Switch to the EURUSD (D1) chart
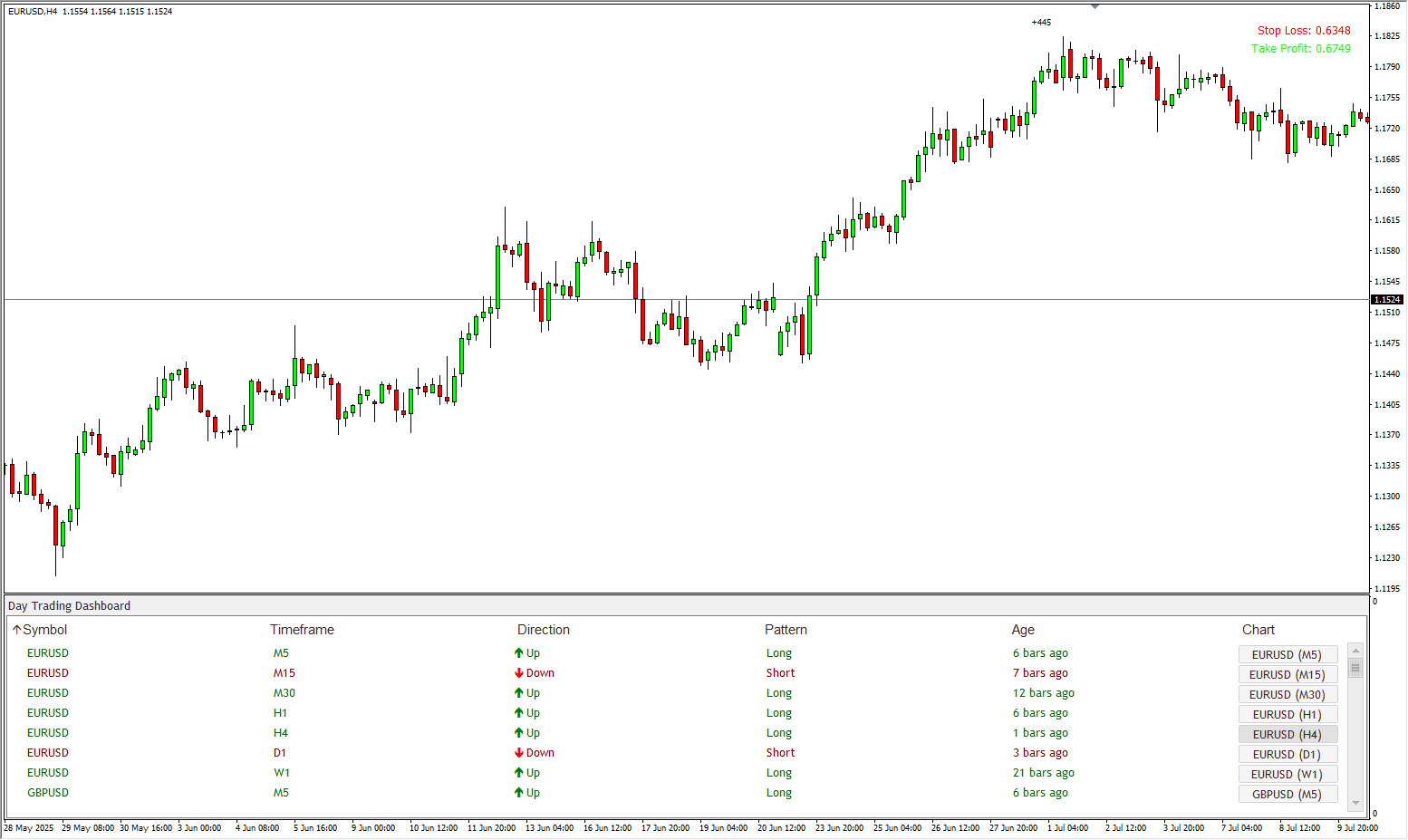The height and width of the screenshot is (840, 1408). click(1287, 754)
